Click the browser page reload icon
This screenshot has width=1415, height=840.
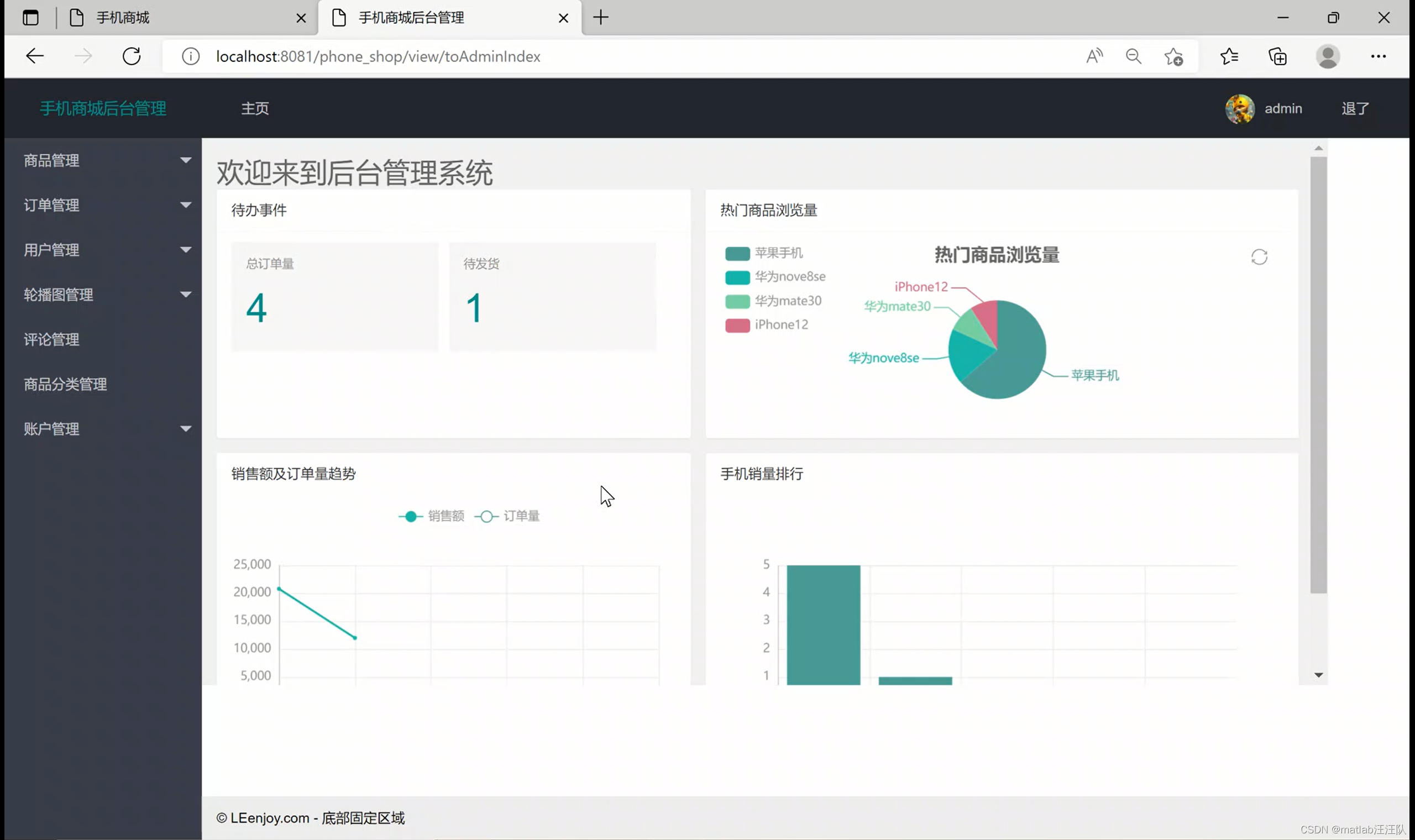pos(132,56)
